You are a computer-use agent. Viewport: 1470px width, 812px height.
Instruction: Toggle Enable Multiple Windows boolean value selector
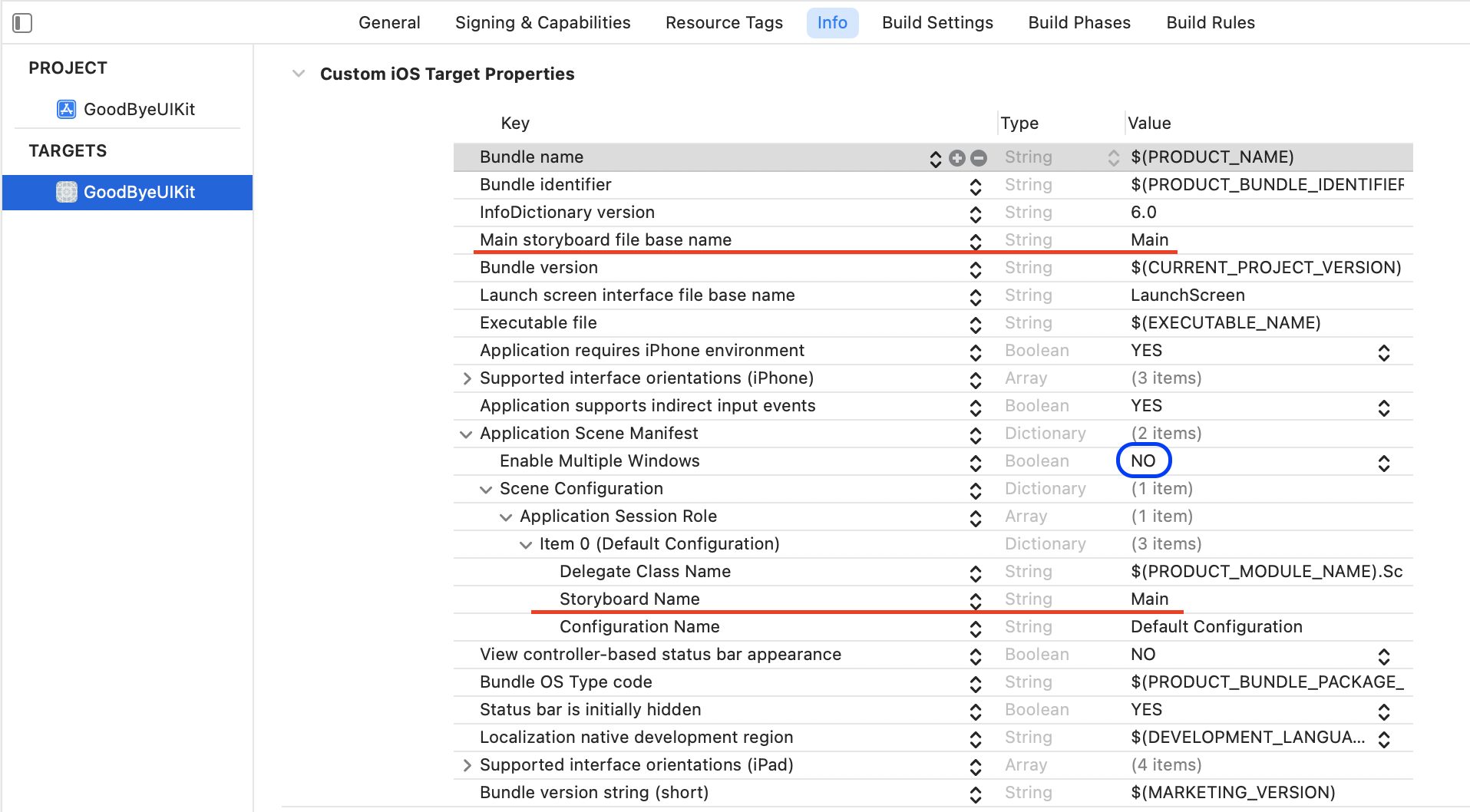point(1383,463)
